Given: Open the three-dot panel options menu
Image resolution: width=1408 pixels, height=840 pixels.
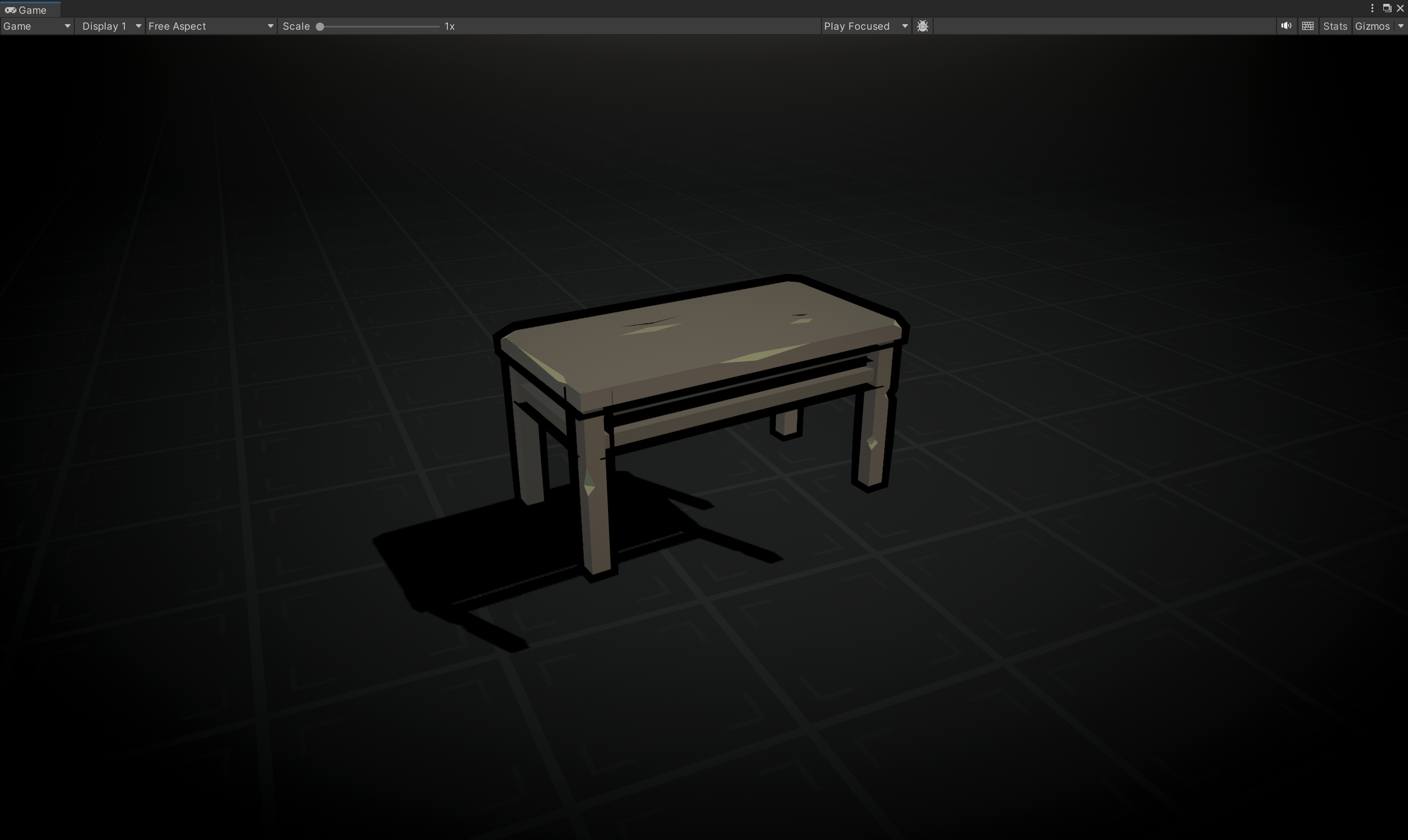Looking at the screenshot, I should (1372, 8).
